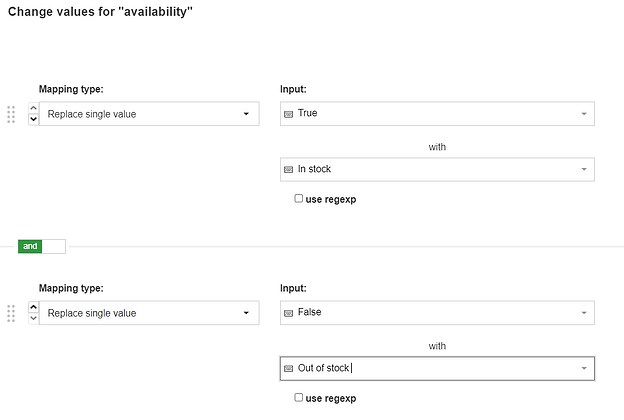The width and height of the screenshot is (624, 420).
Task: Grab the drag handle of the True rule
Action: click(11, 114)
